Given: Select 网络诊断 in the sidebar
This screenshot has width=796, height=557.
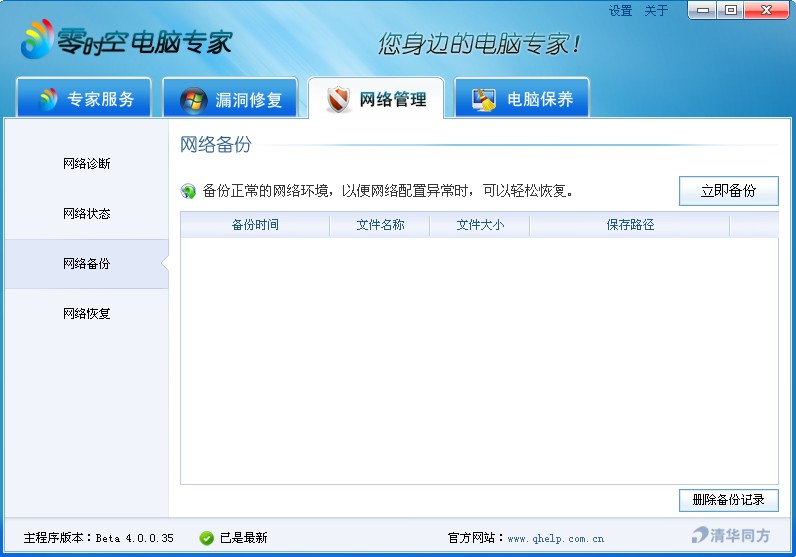Looking at the screenshot, I should pos(87,163).
